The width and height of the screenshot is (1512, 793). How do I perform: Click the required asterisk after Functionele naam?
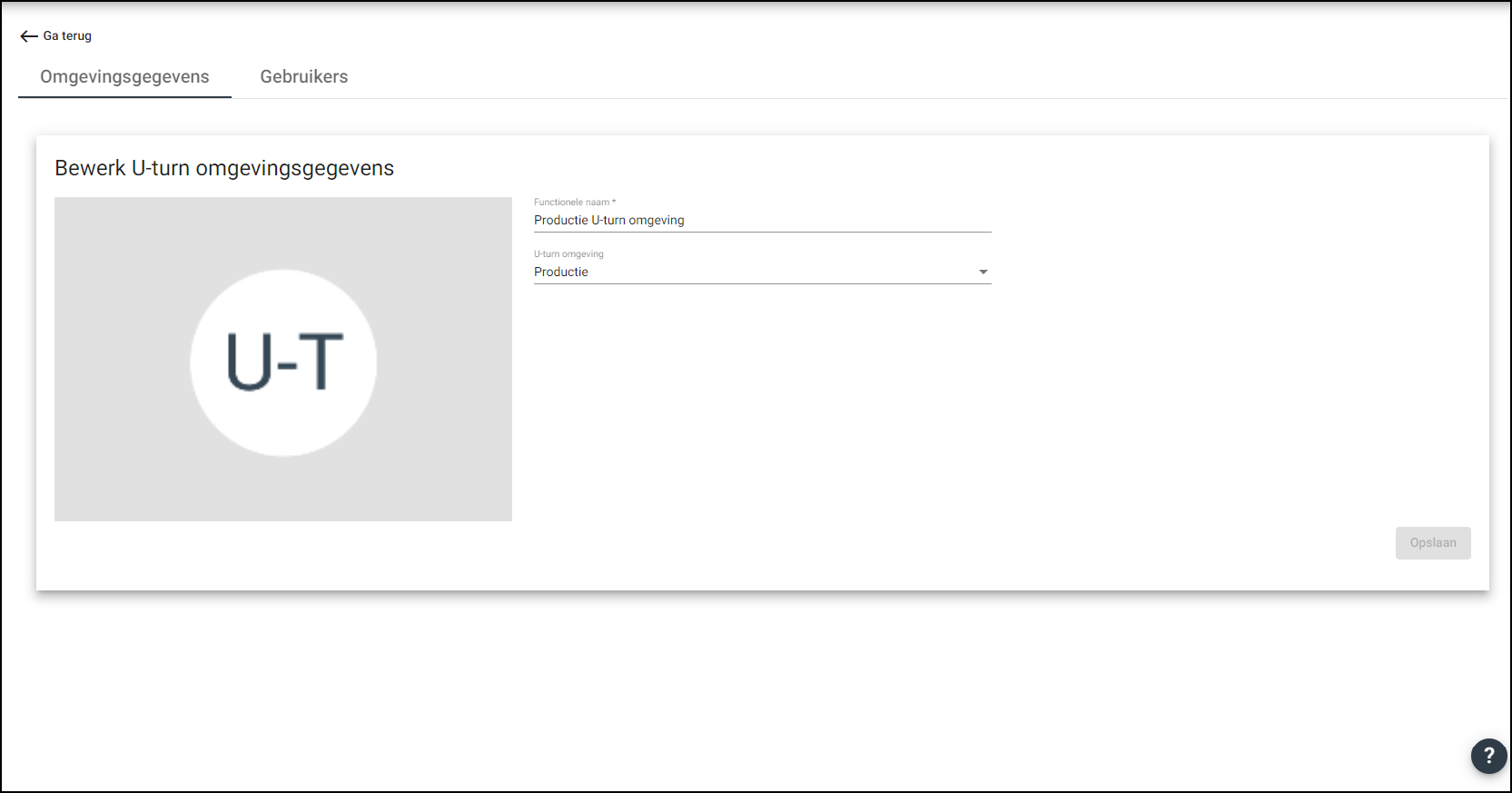pos(614,202)
